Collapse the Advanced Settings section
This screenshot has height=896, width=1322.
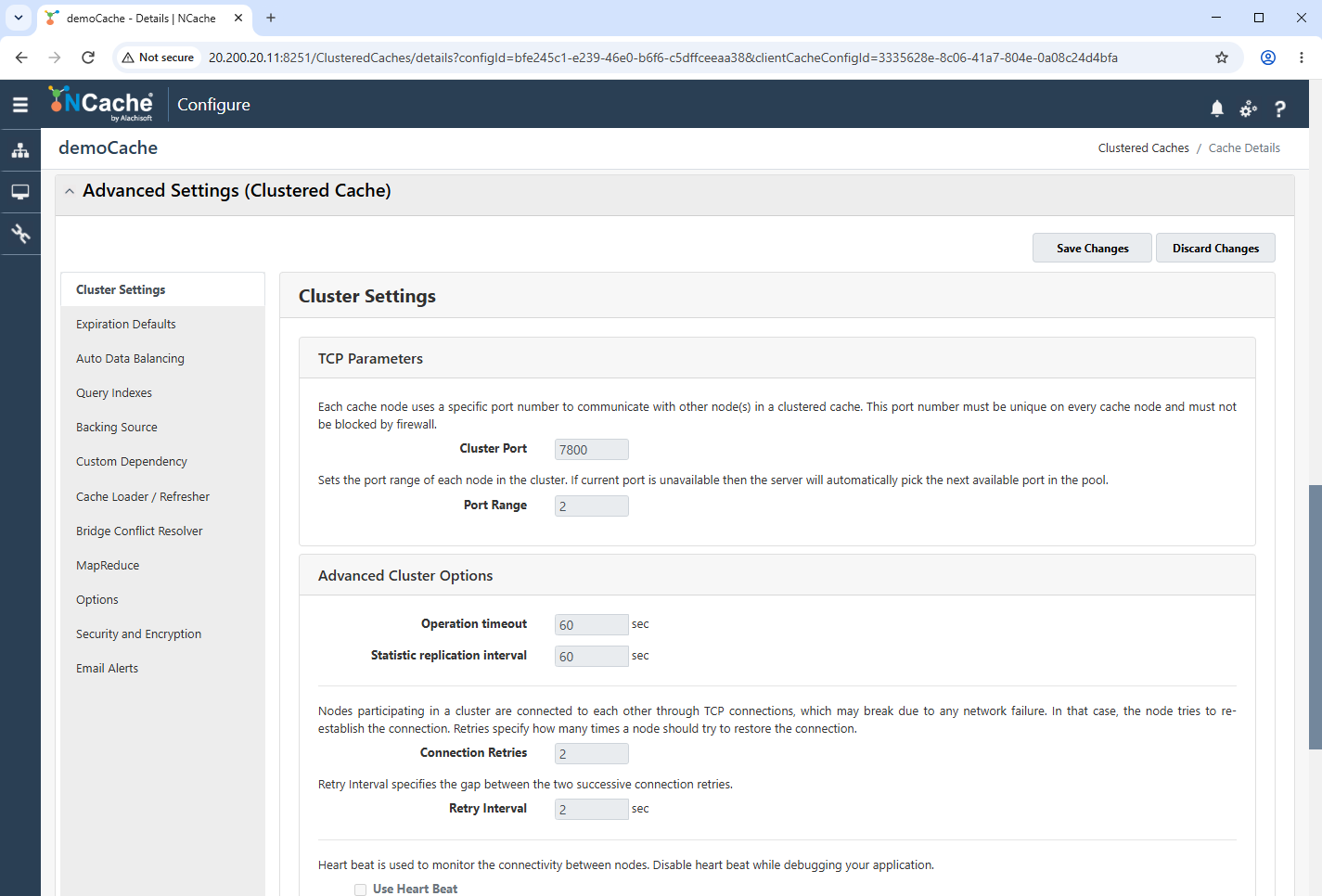coord(70,191)
